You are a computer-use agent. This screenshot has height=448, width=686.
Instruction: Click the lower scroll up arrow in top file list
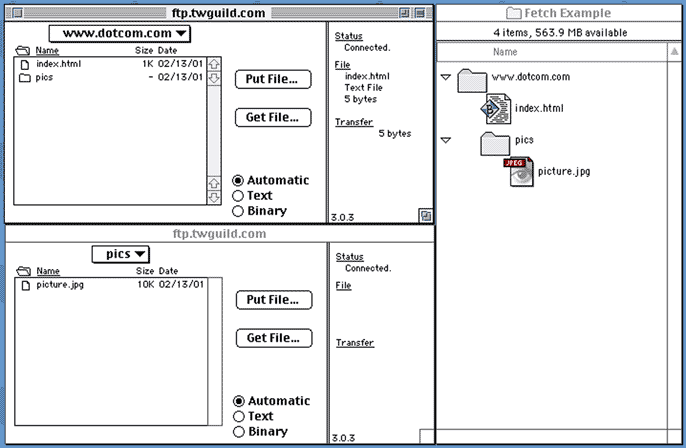point(214,183)
